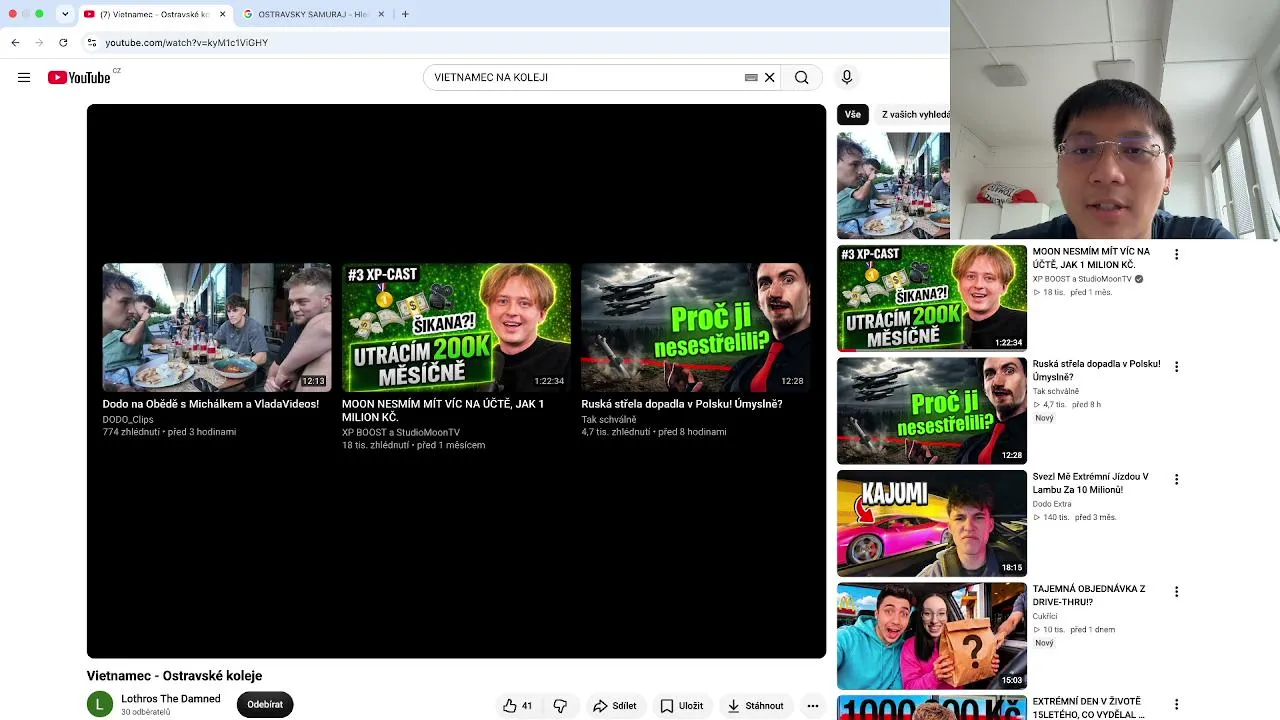Subscribe with the Odebírat button
This screenshot has height=720, width=1280.
(x=265, y=705)
